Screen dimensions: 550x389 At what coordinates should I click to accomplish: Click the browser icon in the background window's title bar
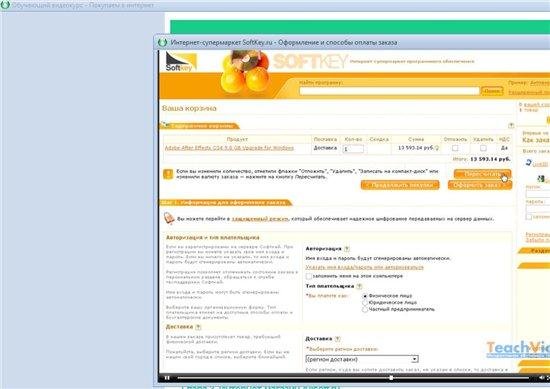click(x=5, y=5)
